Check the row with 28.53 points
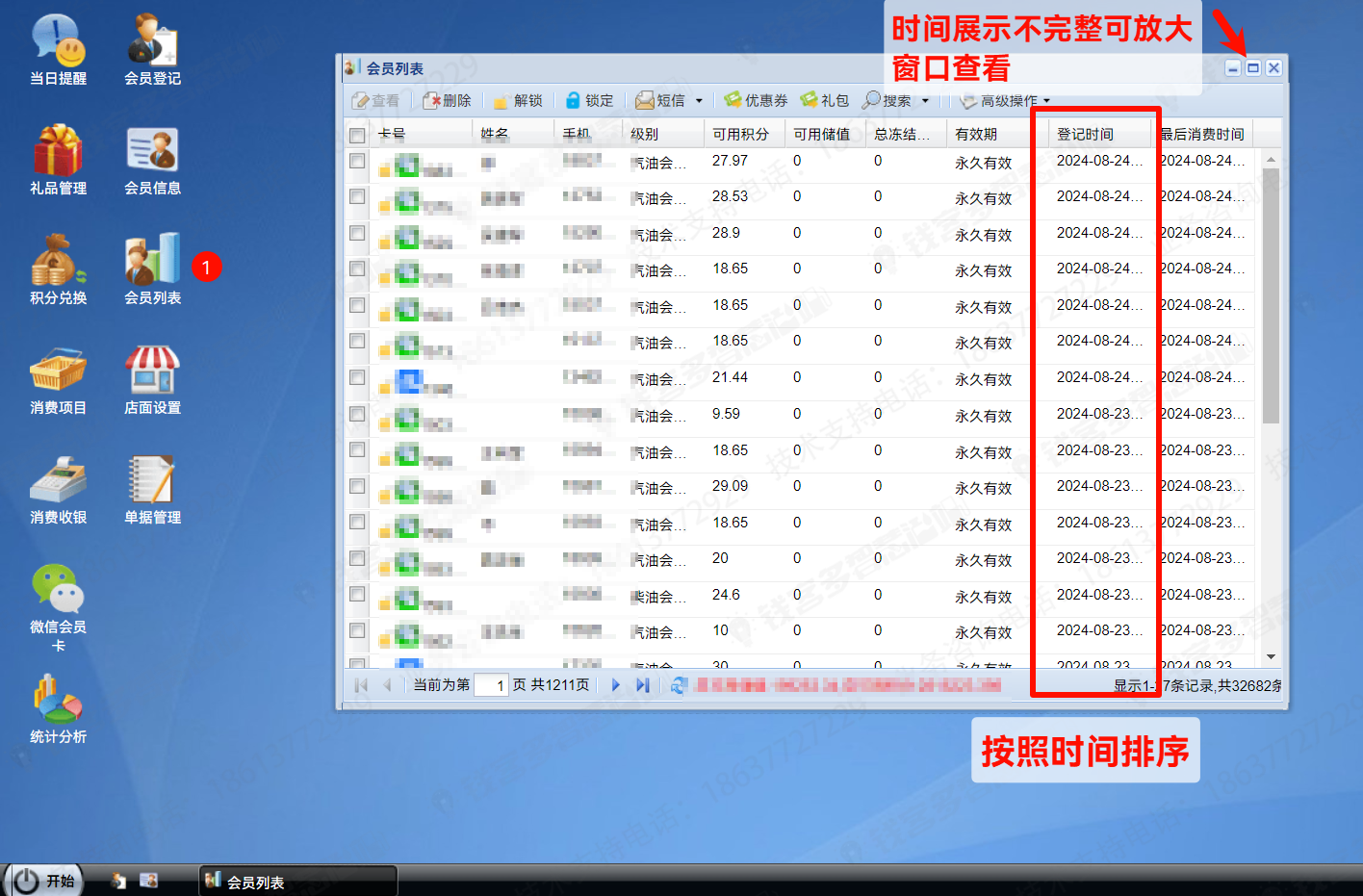Viewport: 1363px width, 896px height. (x=357, y=196)
